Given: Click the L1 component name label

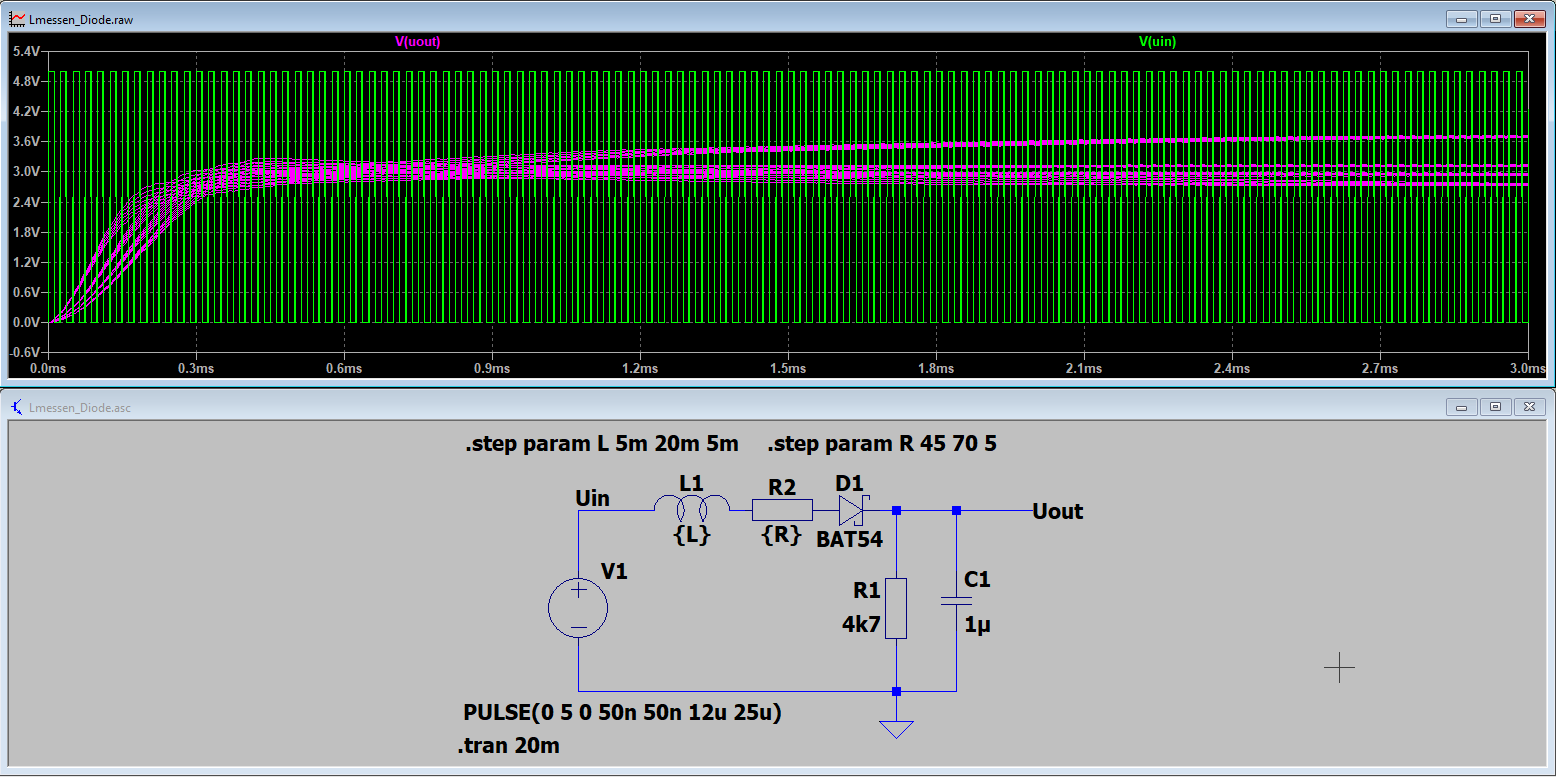Looking at the screenshot, I should click(x=692, y=483).
